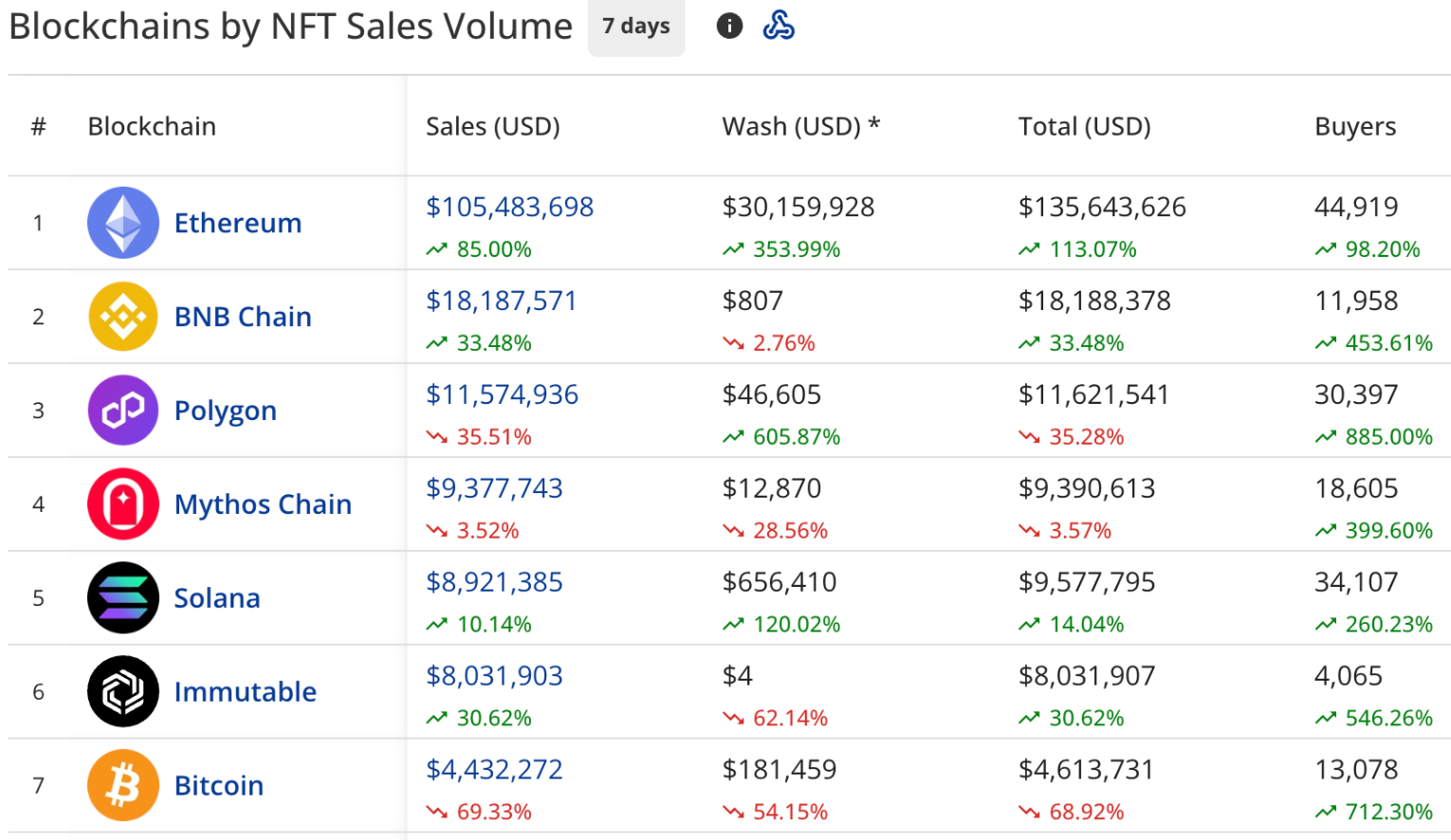Screen dimensions: 1451x840
Task: Click Bitcoin total $4,613,731
Action: click(x=1087, y=770)
